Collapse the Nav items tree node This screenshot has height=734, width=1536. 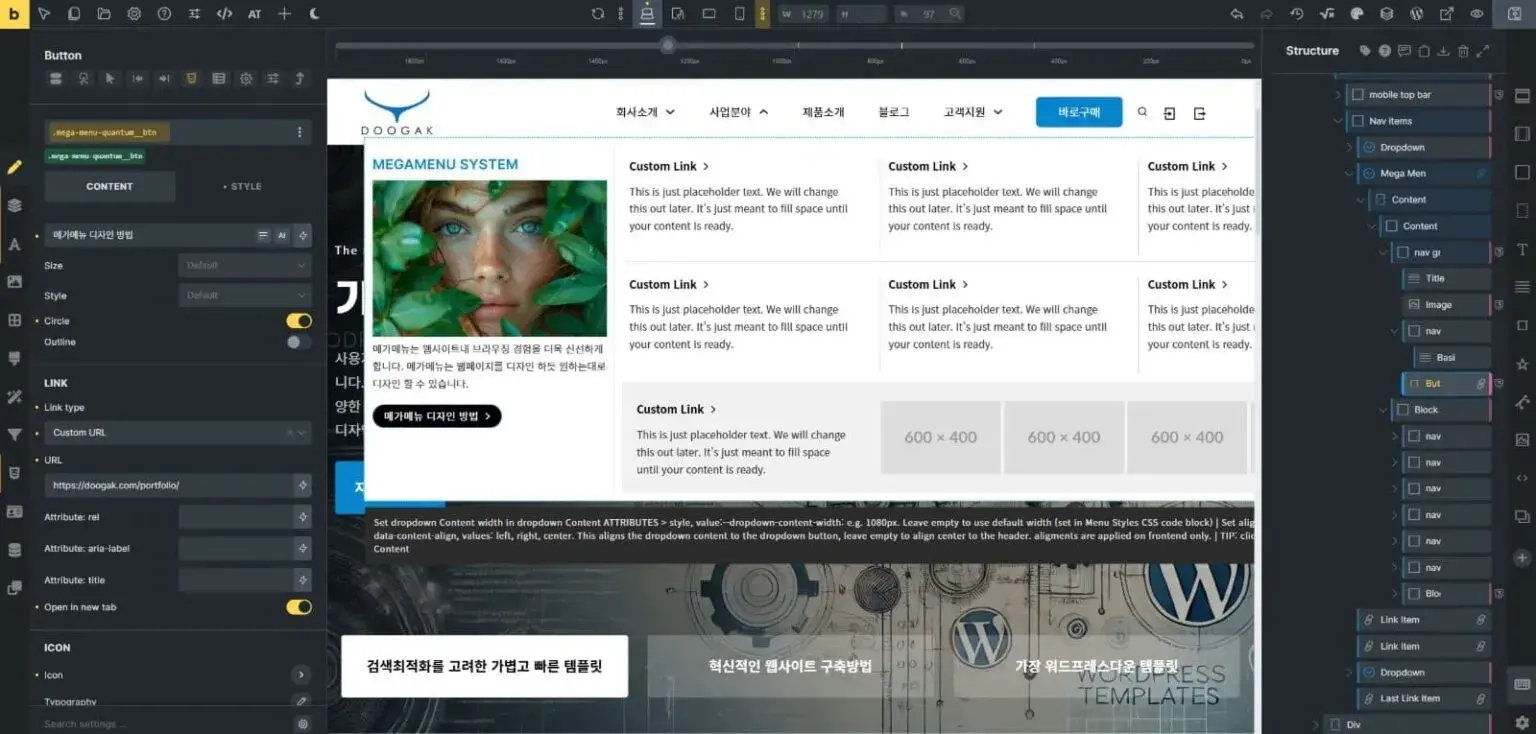point(1339,121)
